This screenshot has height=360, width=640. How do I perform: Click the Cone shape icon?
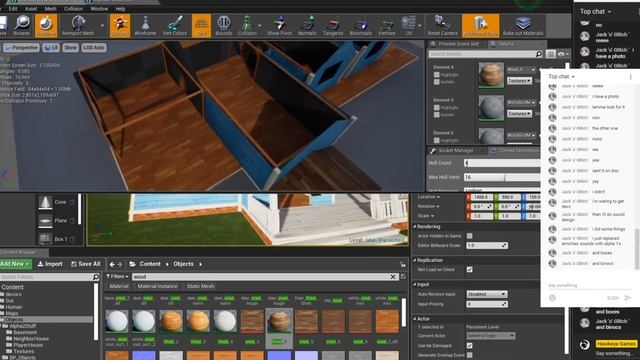[45, 202]
